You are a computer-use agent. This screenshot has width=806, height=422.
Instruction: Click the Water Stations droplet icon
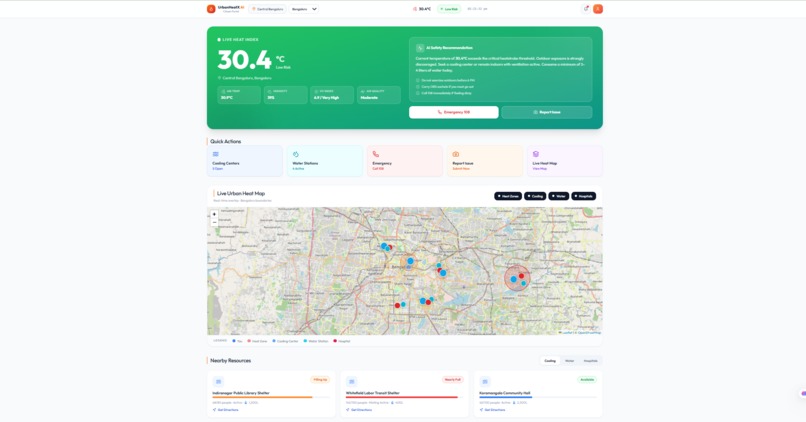296,154
